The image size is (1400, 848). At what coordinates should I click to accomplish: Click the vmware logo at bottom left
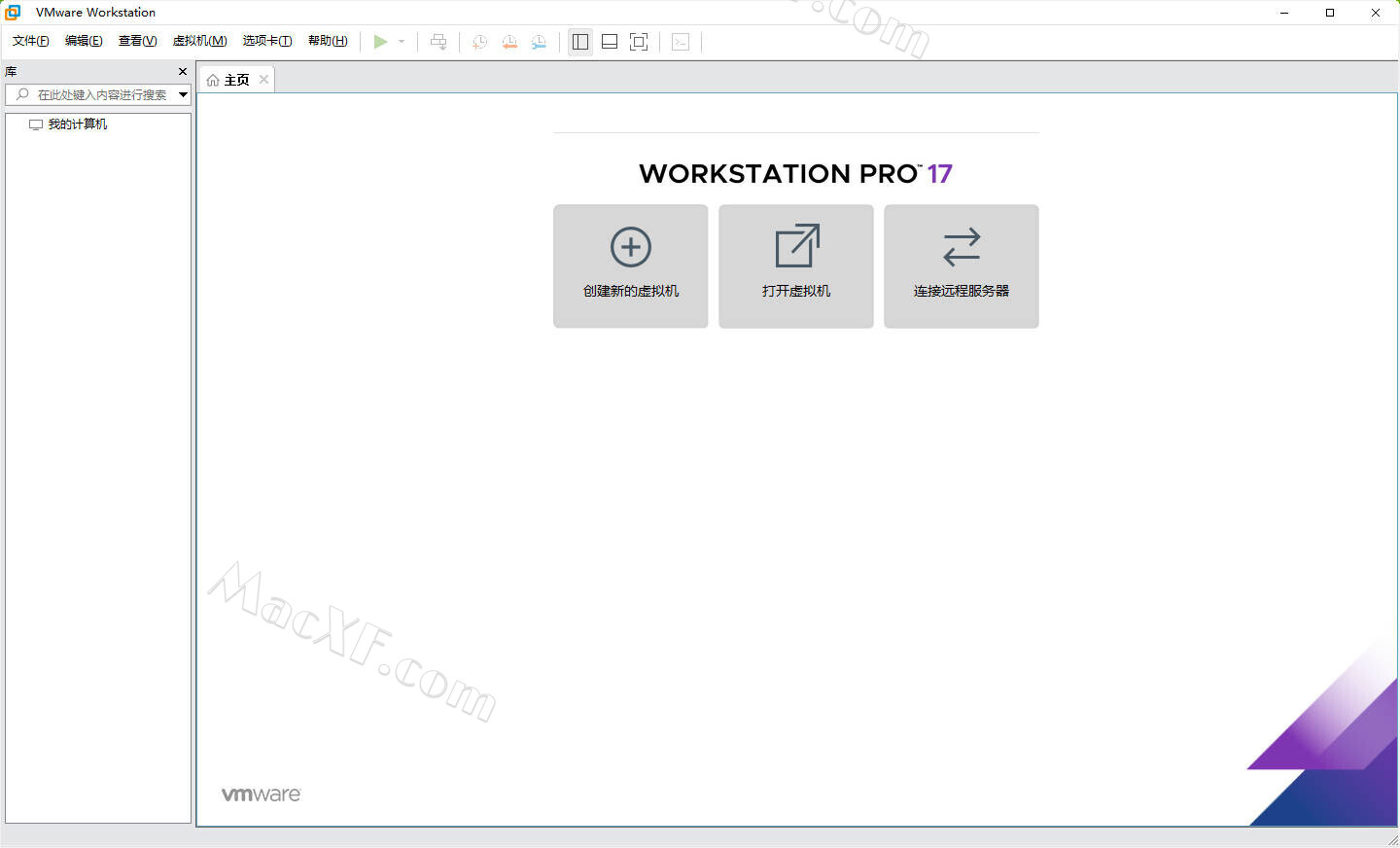(262, 795)
